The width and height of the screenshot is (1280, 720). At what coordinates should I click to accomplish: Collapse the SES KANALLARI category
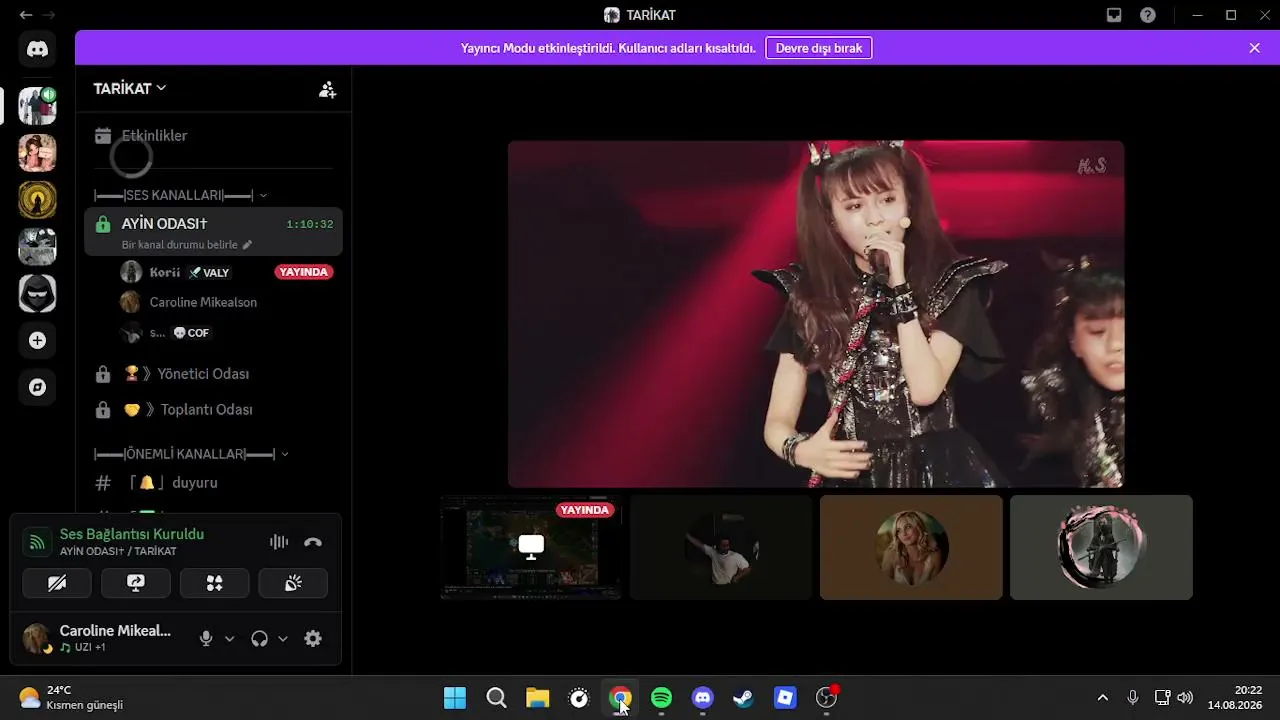pos(181,195)
